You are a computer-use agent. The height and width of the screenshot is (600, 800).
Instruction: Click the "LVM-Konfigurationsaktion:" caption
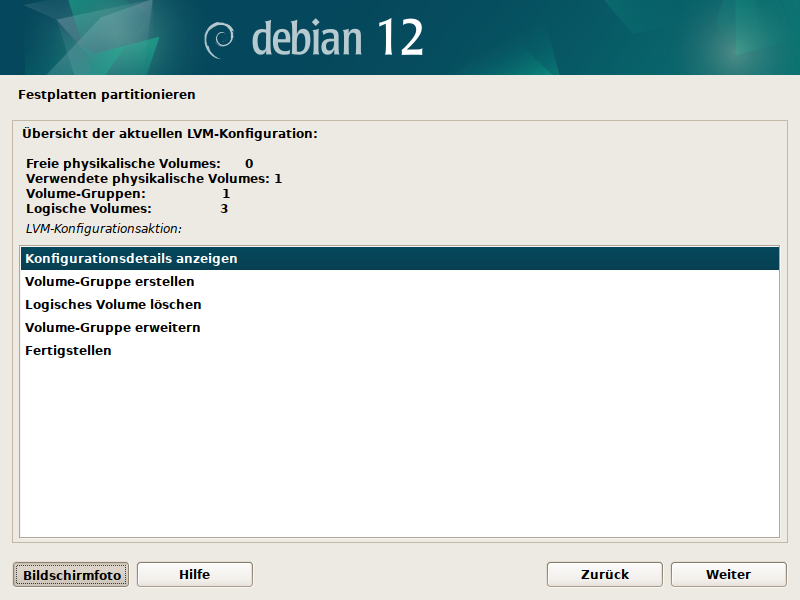coord(103,228)
